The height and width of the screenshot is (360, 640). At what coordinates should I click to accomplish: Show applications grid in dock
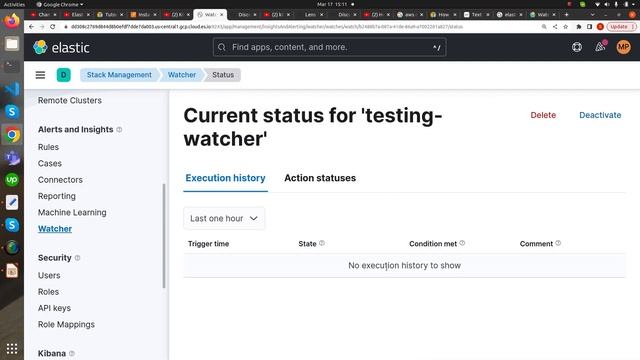[12, 348]
